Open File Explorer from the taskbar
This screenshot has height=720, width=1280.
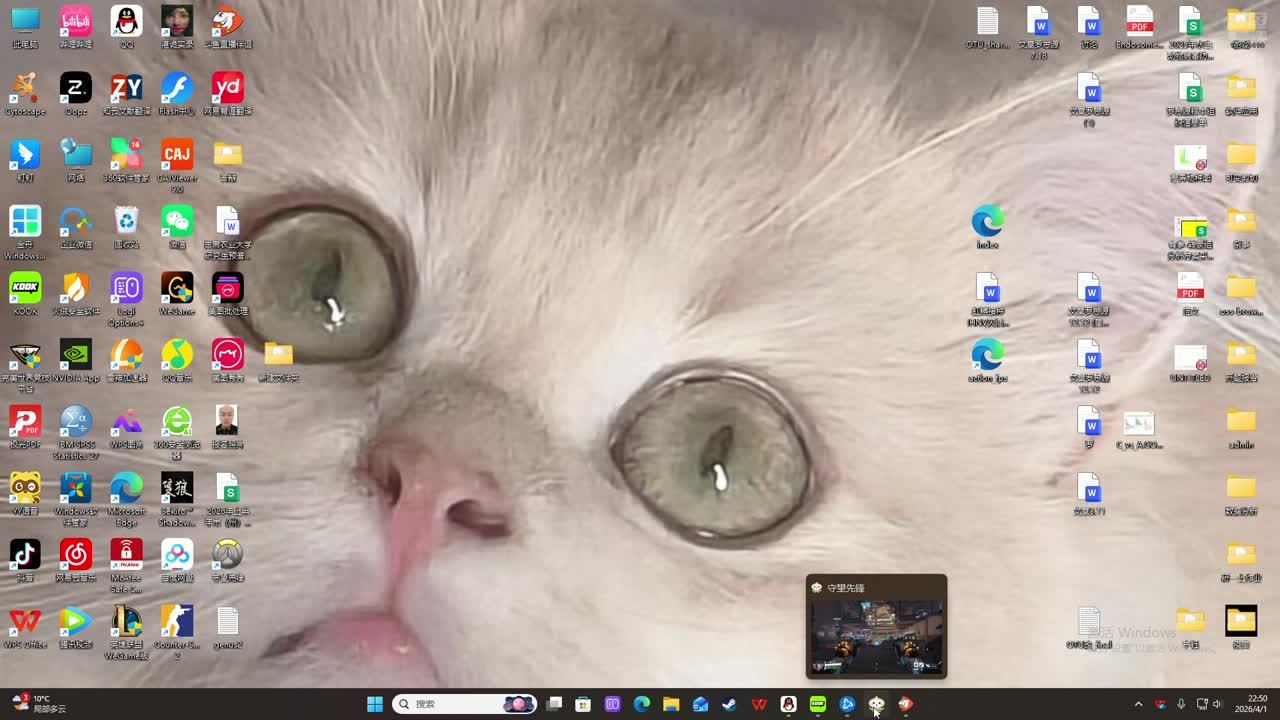(671, 704)
